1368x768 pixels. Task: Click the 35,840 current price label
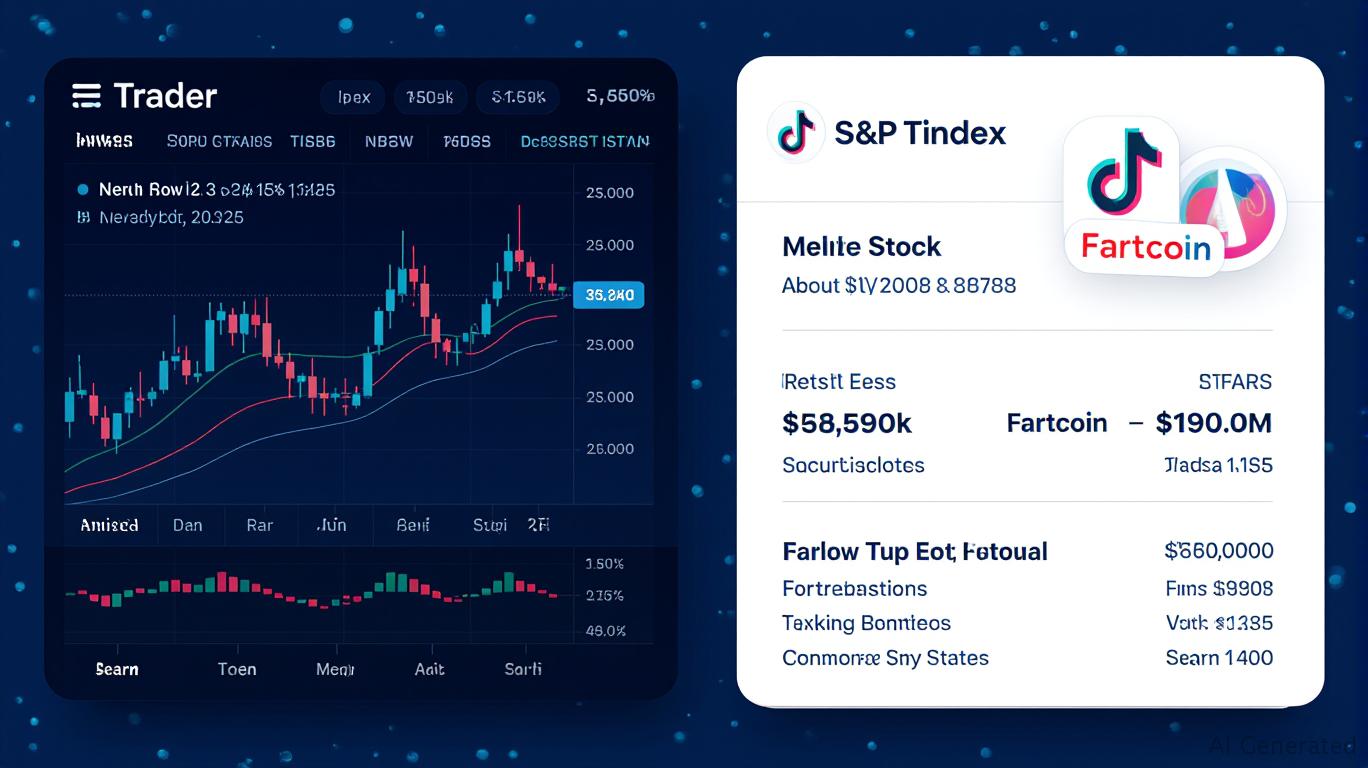pyautogui.click(x=609, y=295)
